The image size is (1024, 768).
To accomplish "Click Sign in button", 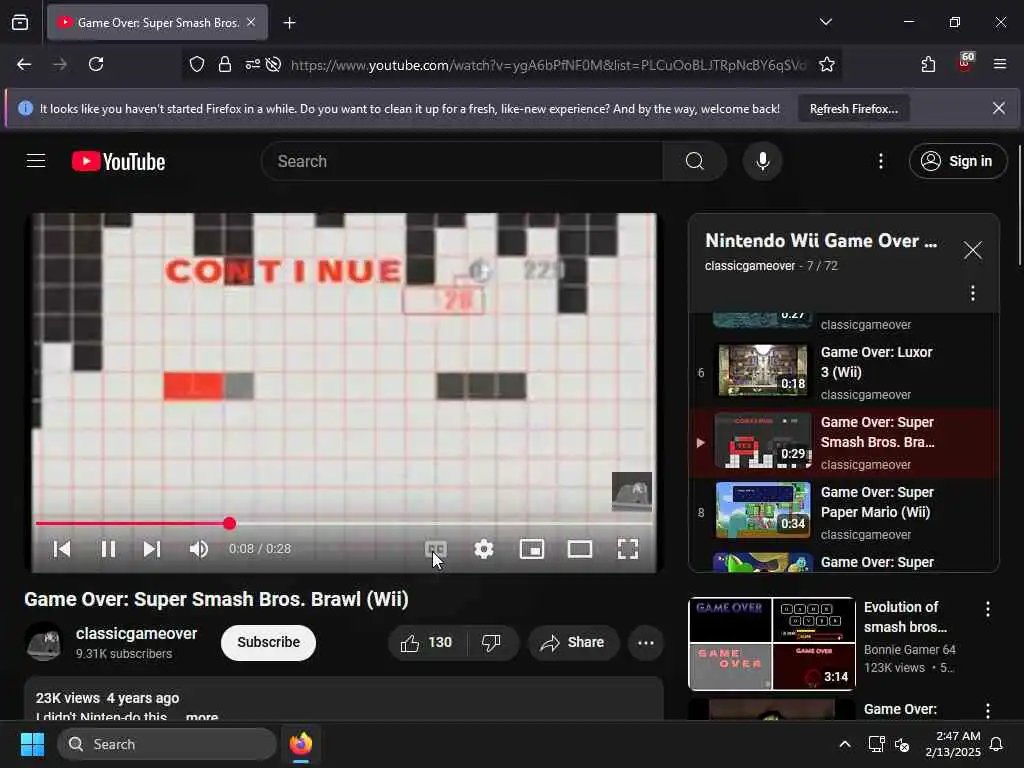I will [x=958, y=161].
